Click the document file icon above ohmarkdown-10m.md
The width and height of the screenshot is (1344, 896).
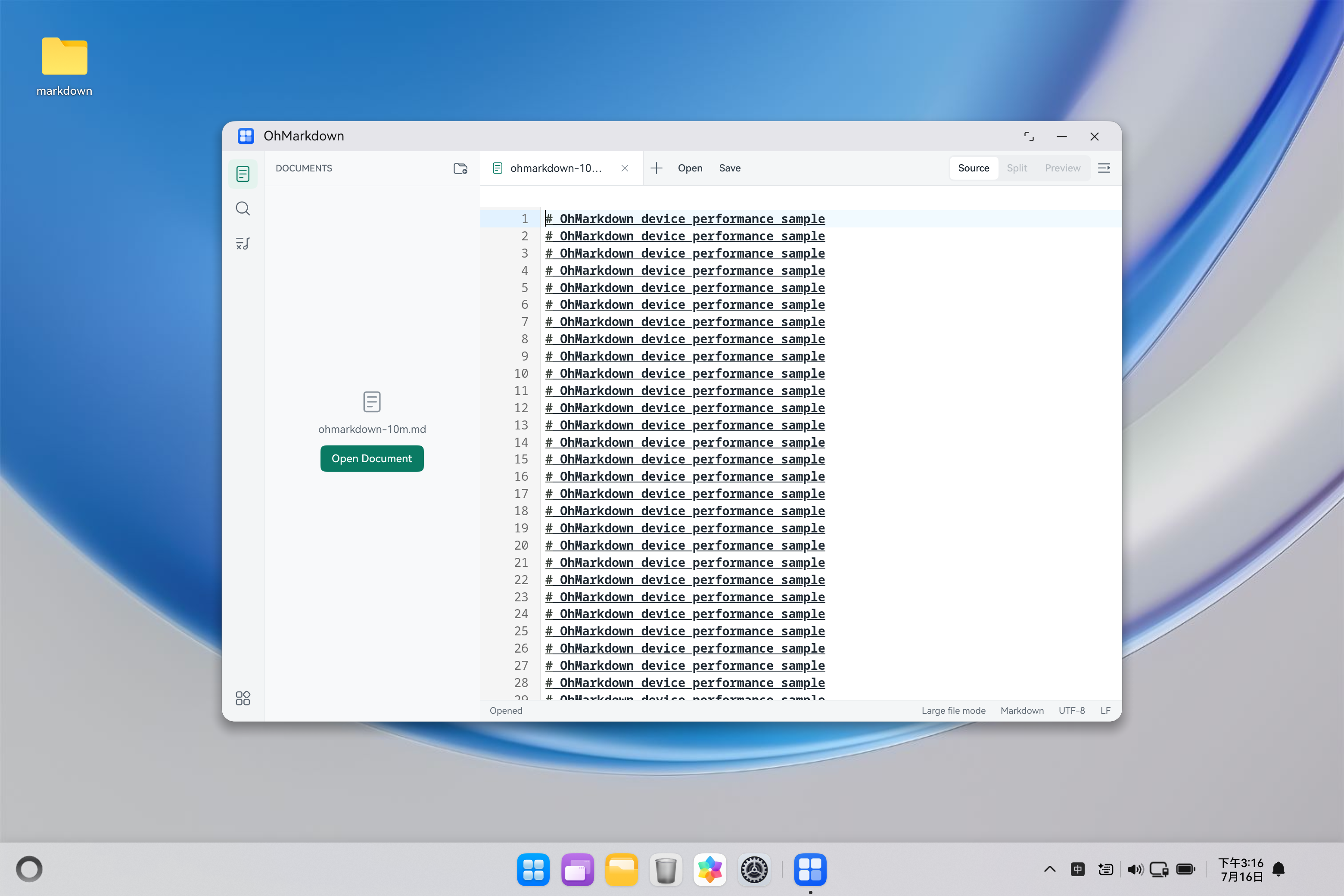(372, 402)
